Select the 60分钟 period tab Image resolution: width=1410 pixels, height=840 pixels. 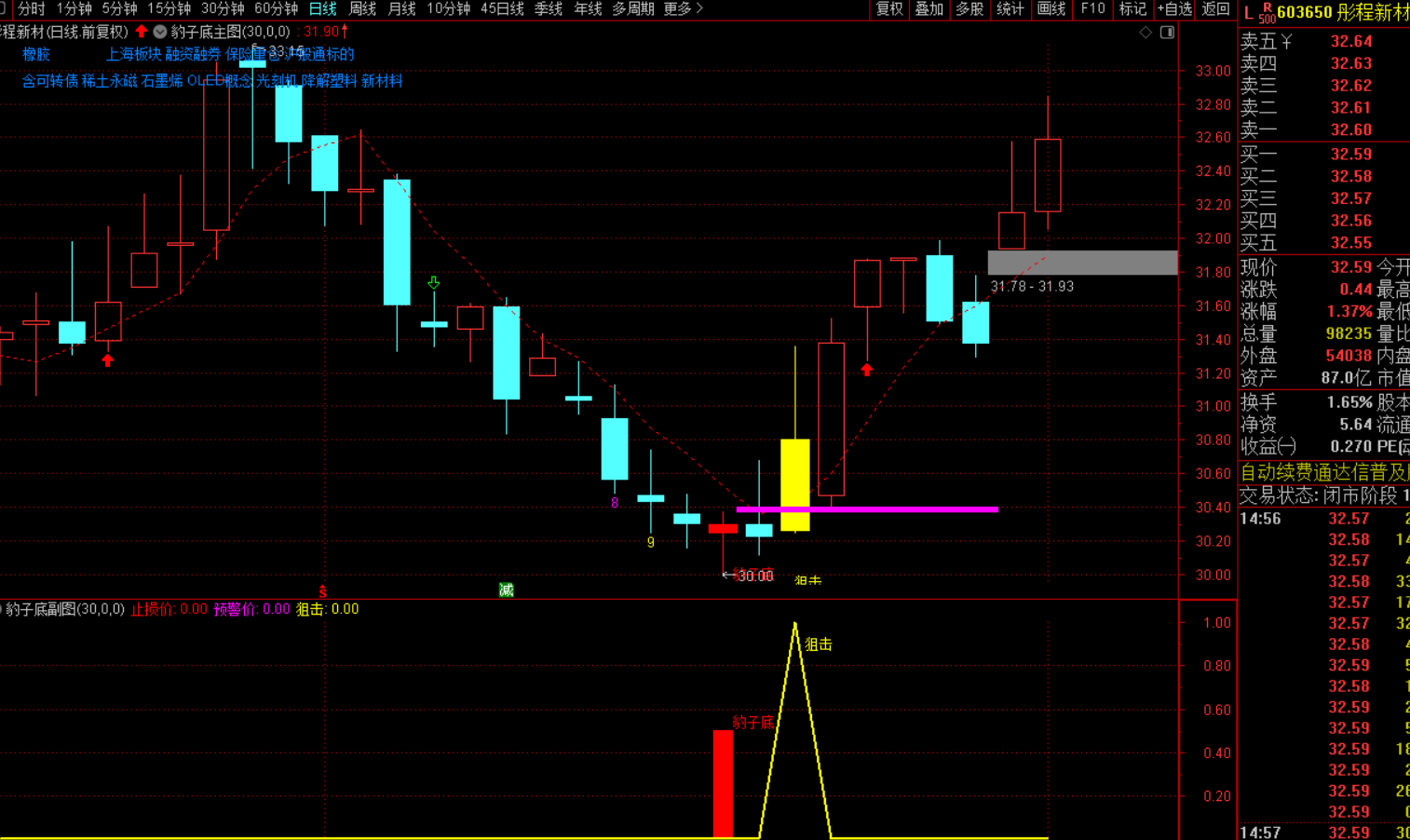pos(276,9)
